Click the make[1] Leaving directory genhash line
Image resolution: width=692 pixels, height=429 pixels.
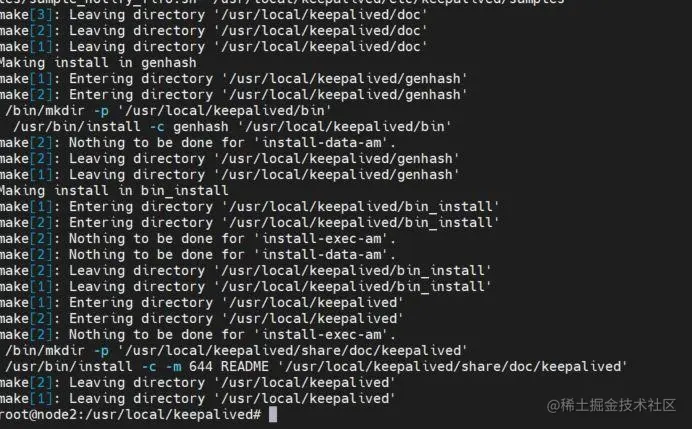tap(229, 175)
